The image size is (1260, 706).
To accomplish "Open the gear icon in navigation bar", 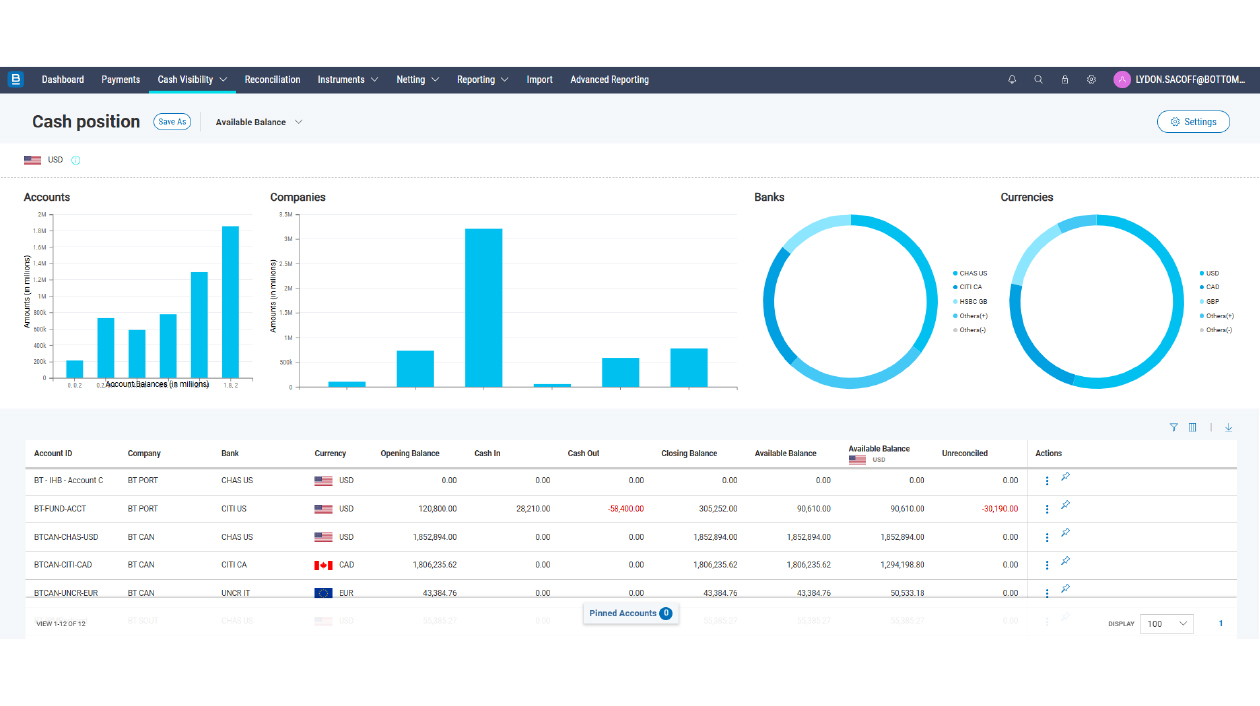I will point(1091,80).
